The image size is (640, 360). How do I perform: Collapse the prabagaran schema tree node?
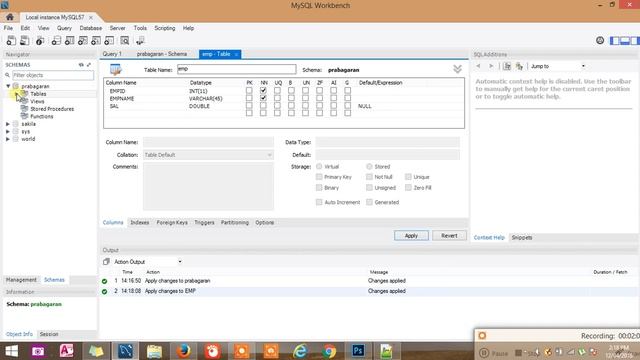(x=8, y=86)
